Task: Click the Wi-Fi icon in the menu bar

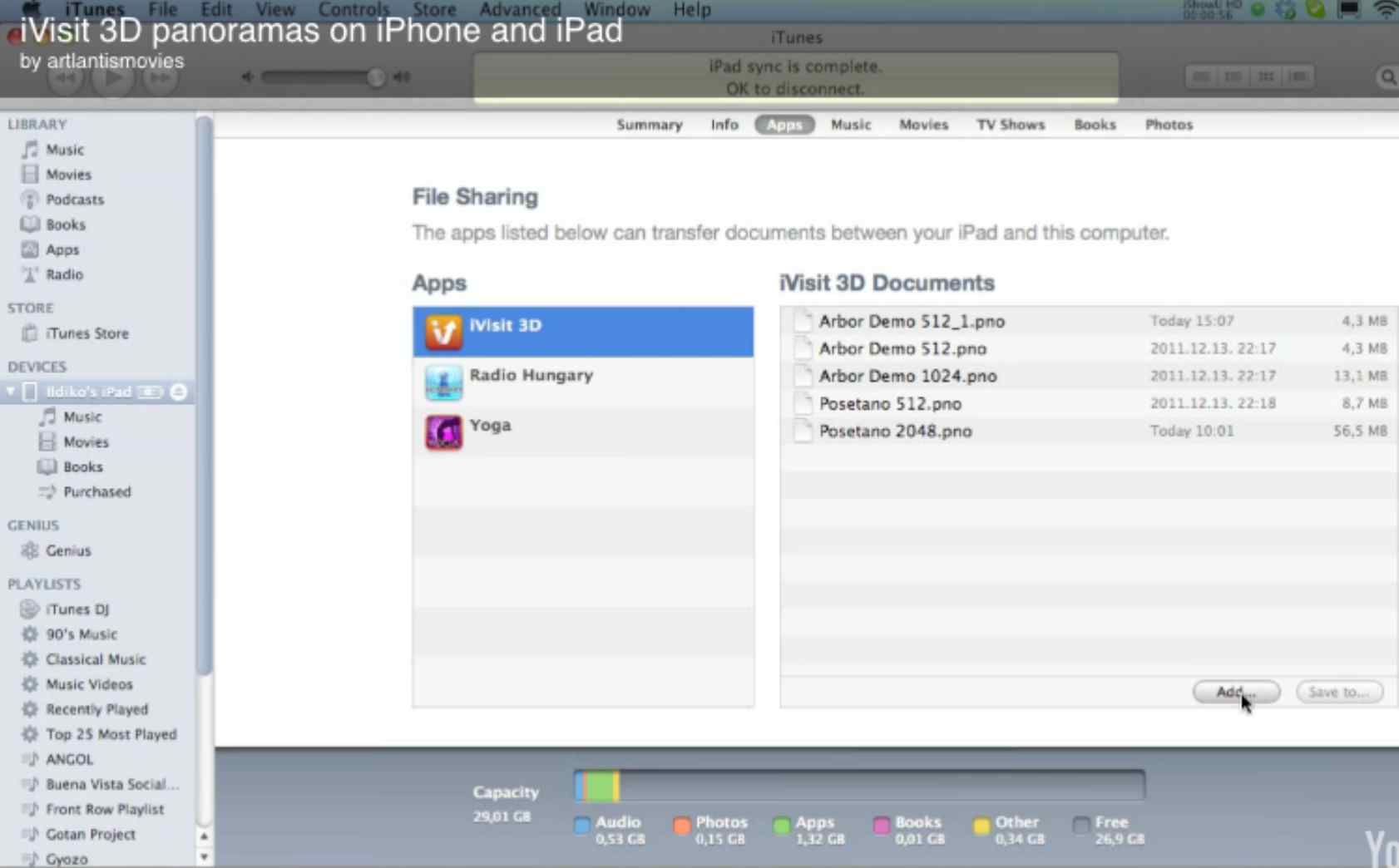Action: 1386,10
